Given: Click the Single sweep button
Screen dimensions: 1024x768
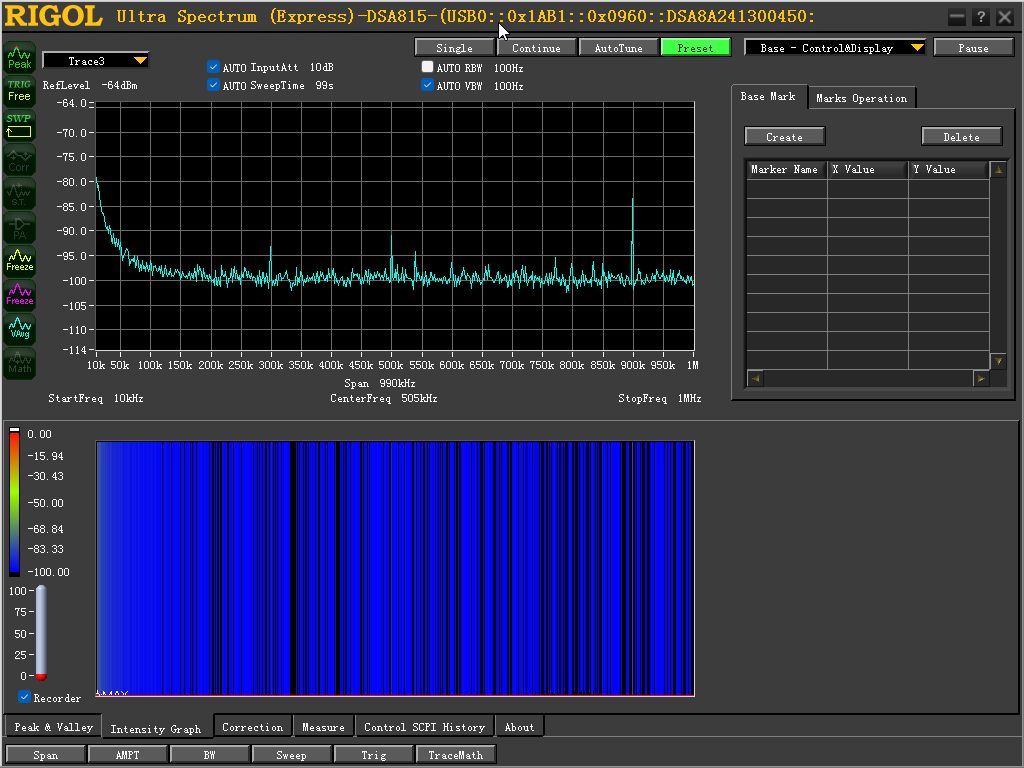Looking at the screenshot, I should coord(455,48).
